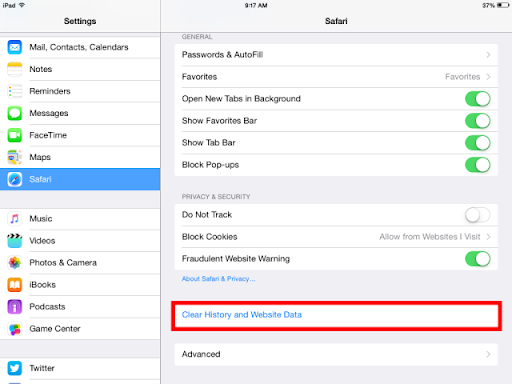Select the Messages green bubble icon
This screenshot has width=512, height=384.
coord(15,113)
